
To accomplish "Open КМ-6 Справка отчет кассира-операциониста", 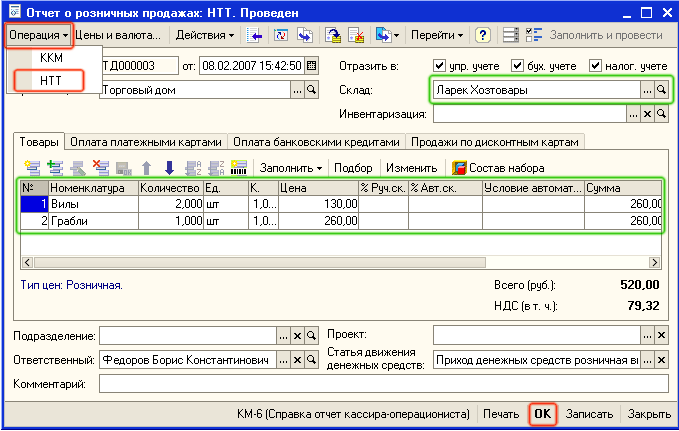I will click(x=353, y=414).
